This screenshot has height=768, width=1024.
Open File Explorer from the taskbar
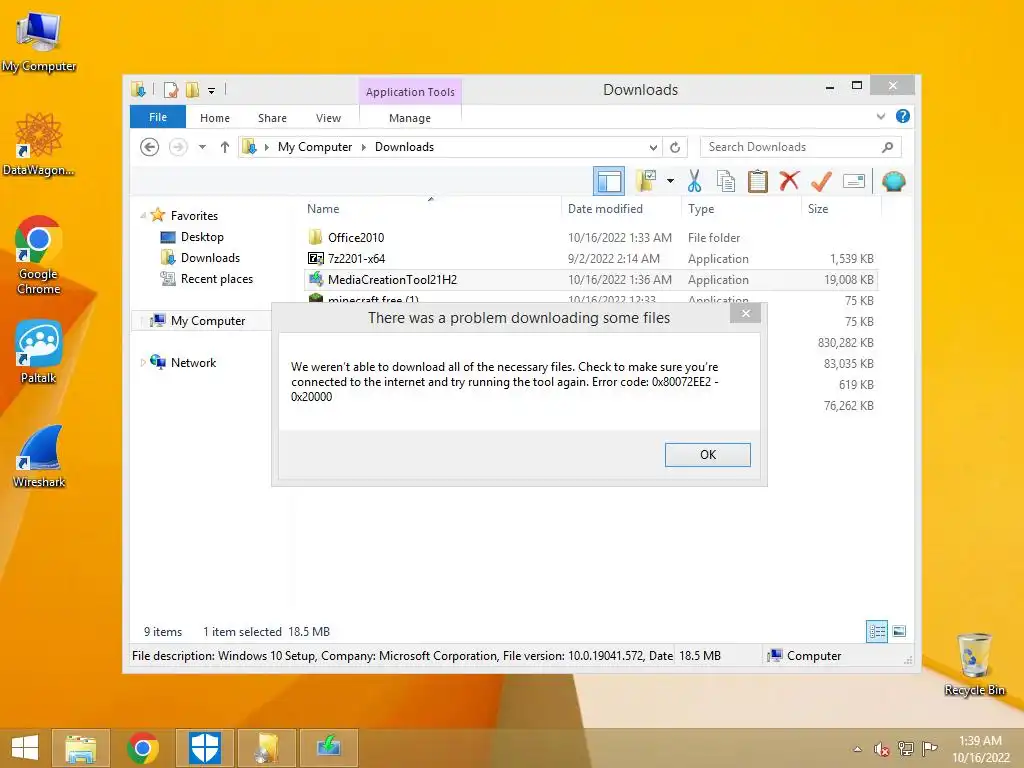(x=80, y=748)
